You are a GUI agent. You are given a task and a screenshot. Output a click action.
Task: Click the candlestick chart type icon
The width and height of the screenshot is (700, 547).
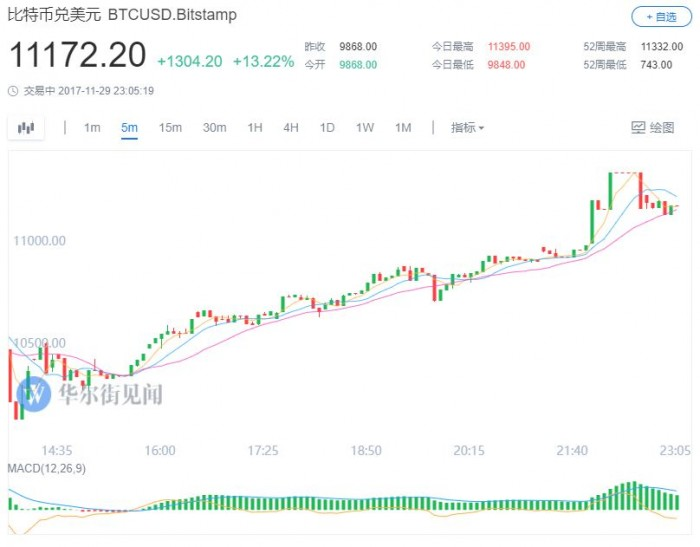[26, 128]
